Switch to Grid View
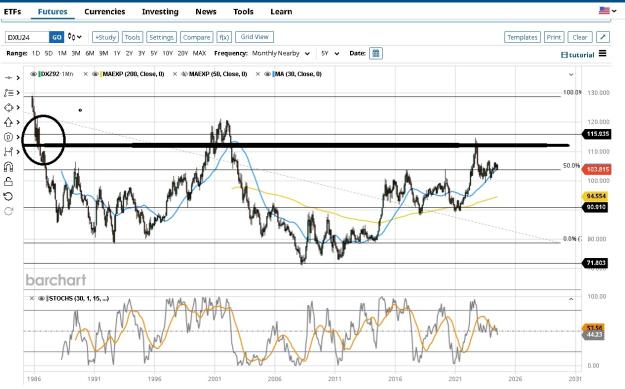The width and height of the screenshot is (625, 389). pos(254,37)
